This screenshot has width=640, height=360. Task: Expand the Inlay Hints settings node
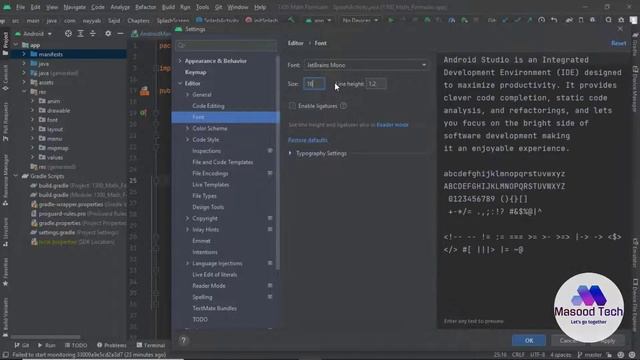187,230
